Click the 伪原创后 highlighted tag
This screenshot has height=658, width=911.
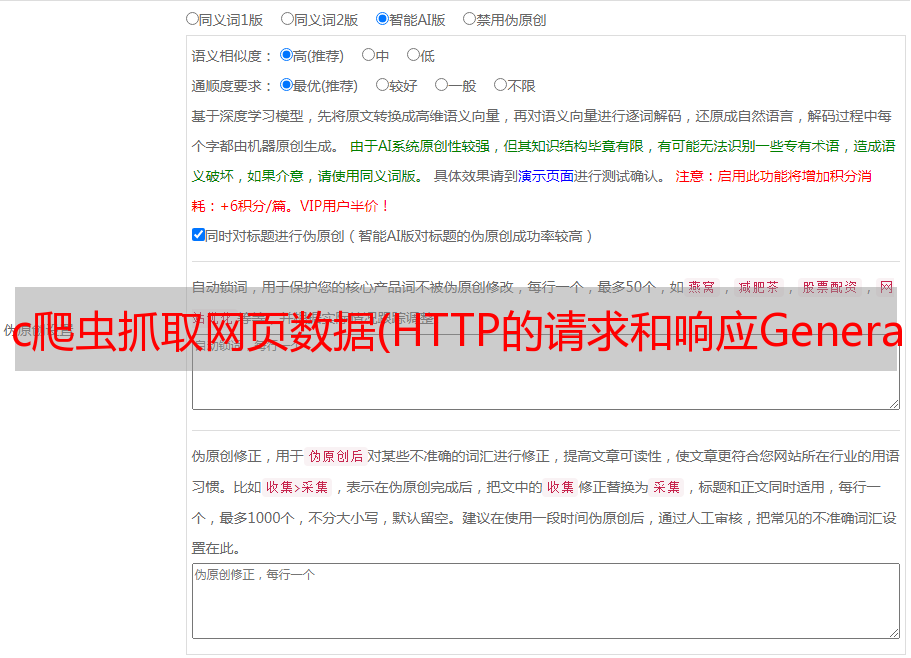click(336, 456)
